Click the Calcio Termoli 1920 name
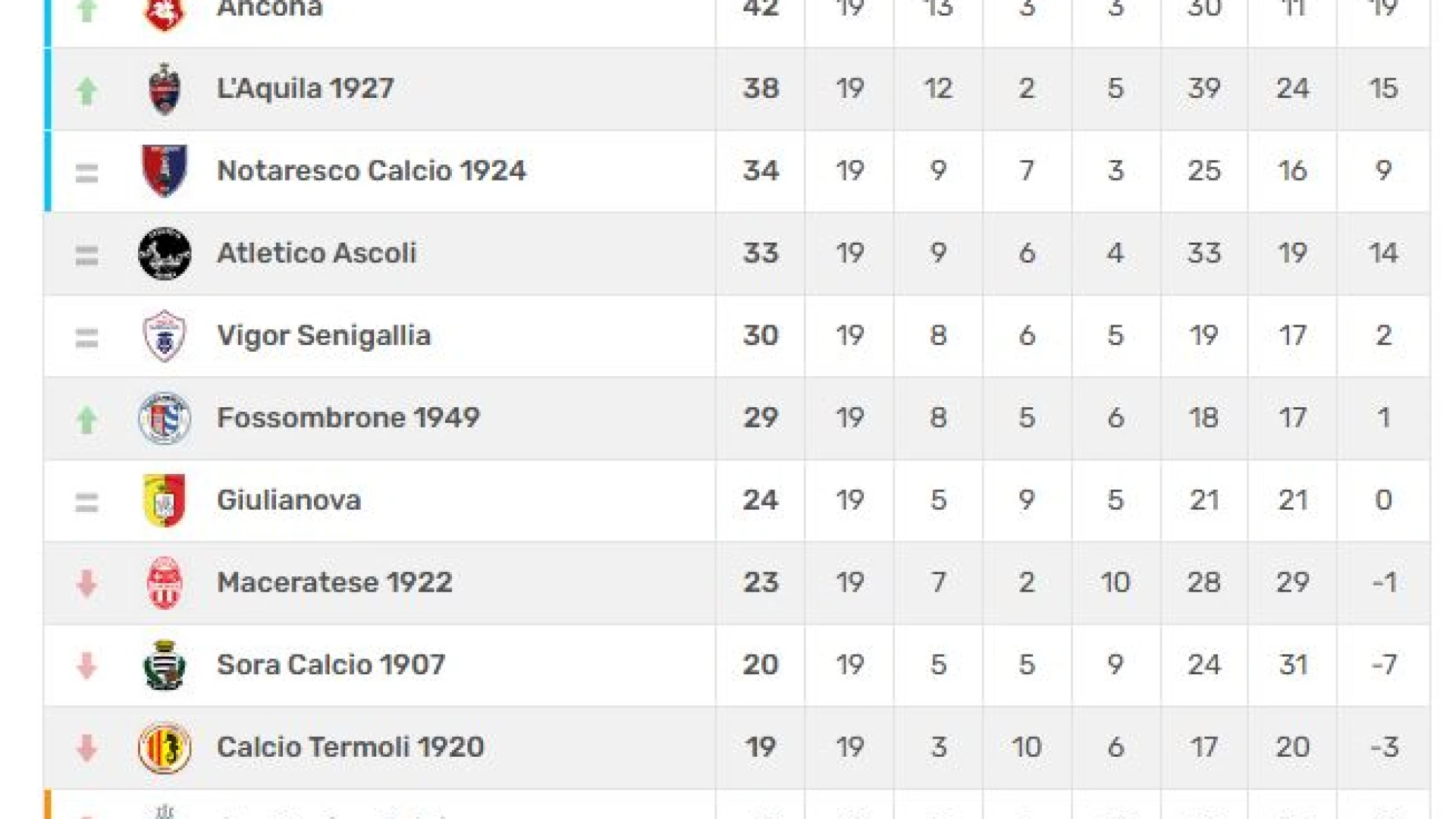This screenshot has height=819, width=1456. (350, 747)
